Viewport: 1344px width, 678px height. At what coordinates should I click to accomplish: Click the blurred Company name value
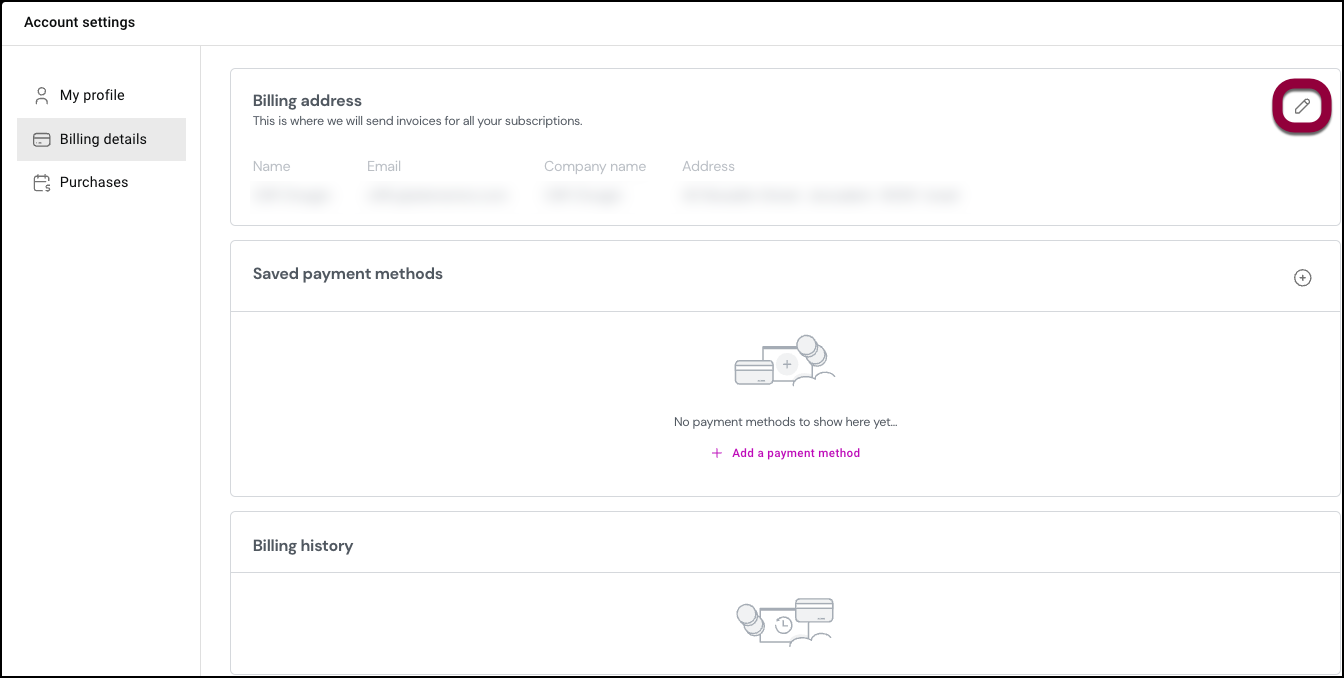click(x=583, y=196)
